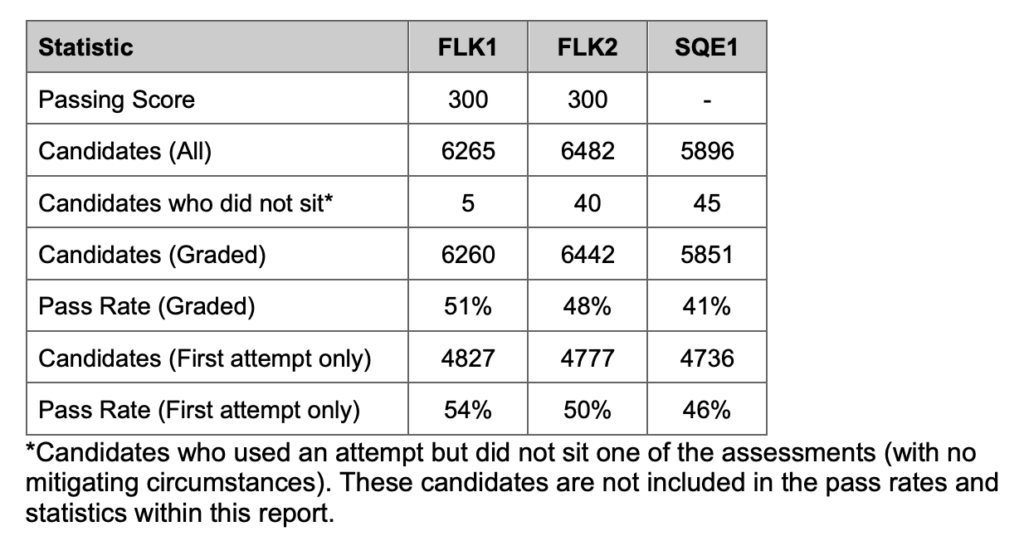Select the FLK1 column header
The width and height of the screenshot is (1024, 541).
468,48
